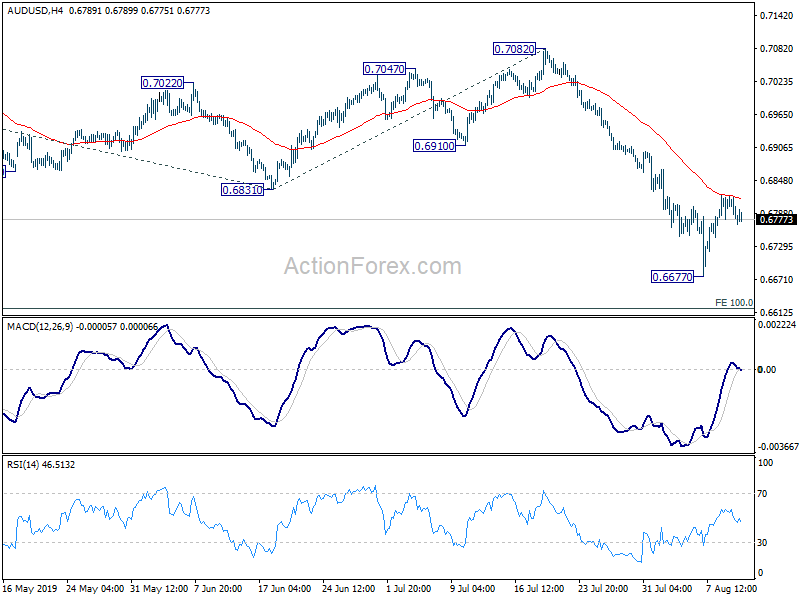Screen dimensions: 800x600
Task: Click the 0.71420 price axis value
Action: pos(777,16)
